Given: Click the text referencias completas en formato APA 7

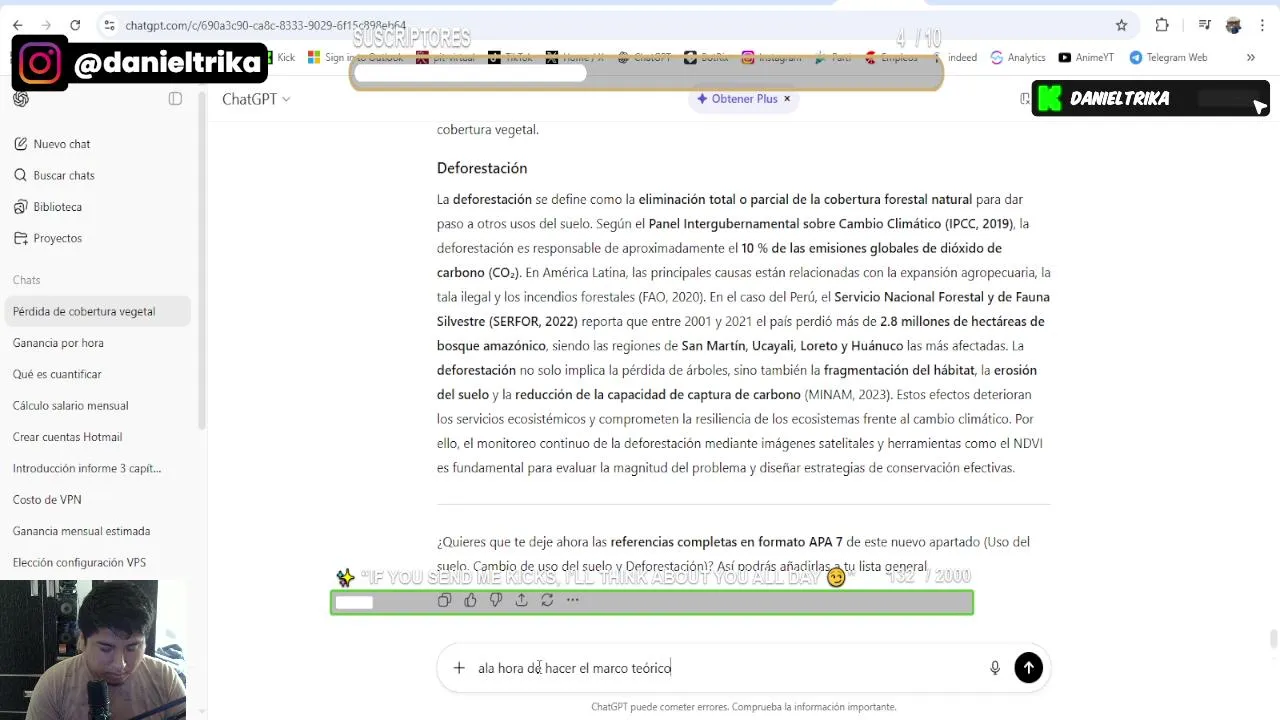Looking at the screenshot, I should 726,542.
